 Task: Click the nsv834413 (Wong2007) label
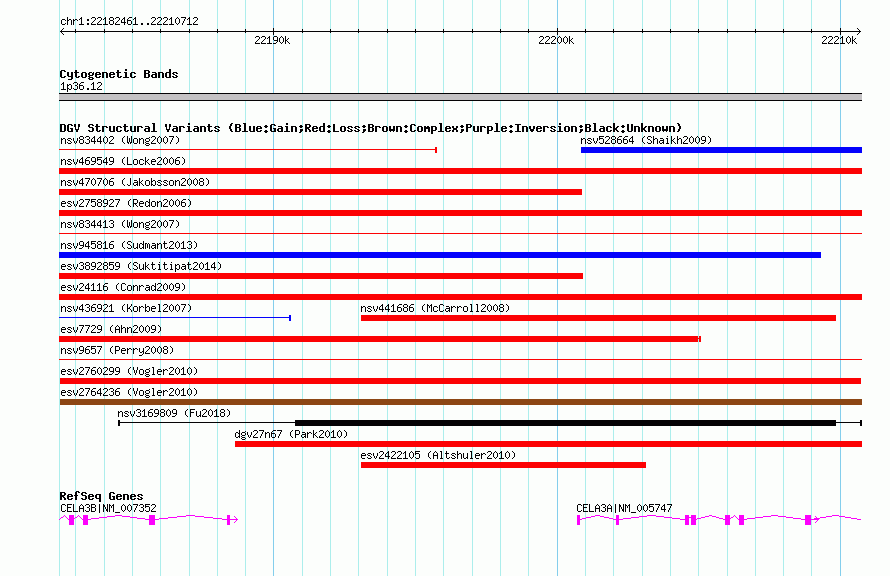(x=120, y=224)
